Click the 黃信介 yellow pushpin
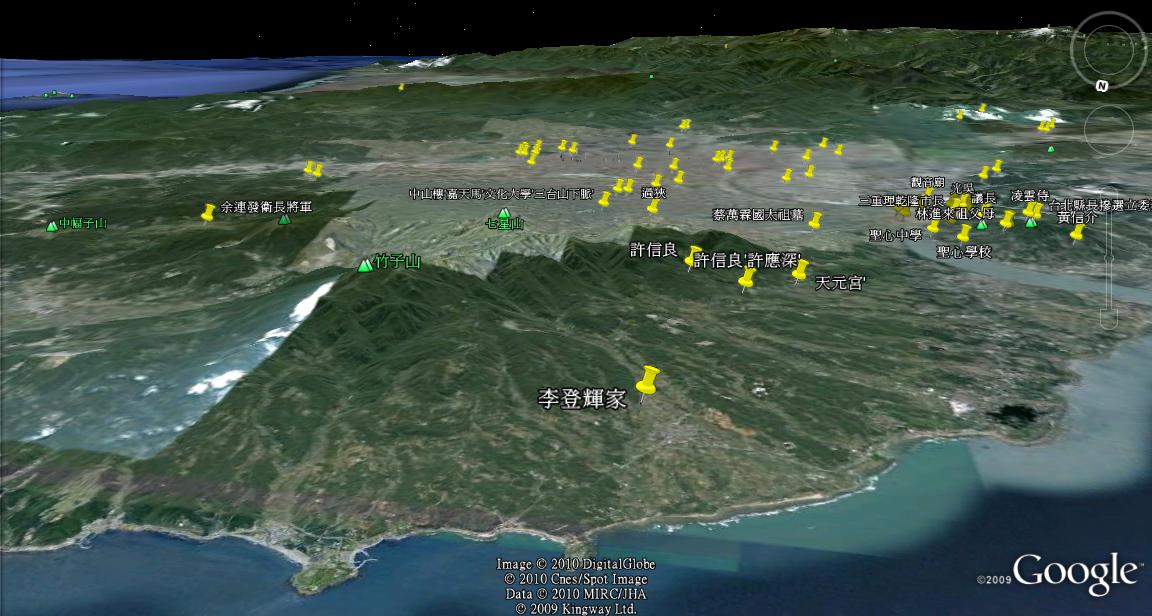The width and height of the screenshot is (1152, 616). [x=1077, y=233]
